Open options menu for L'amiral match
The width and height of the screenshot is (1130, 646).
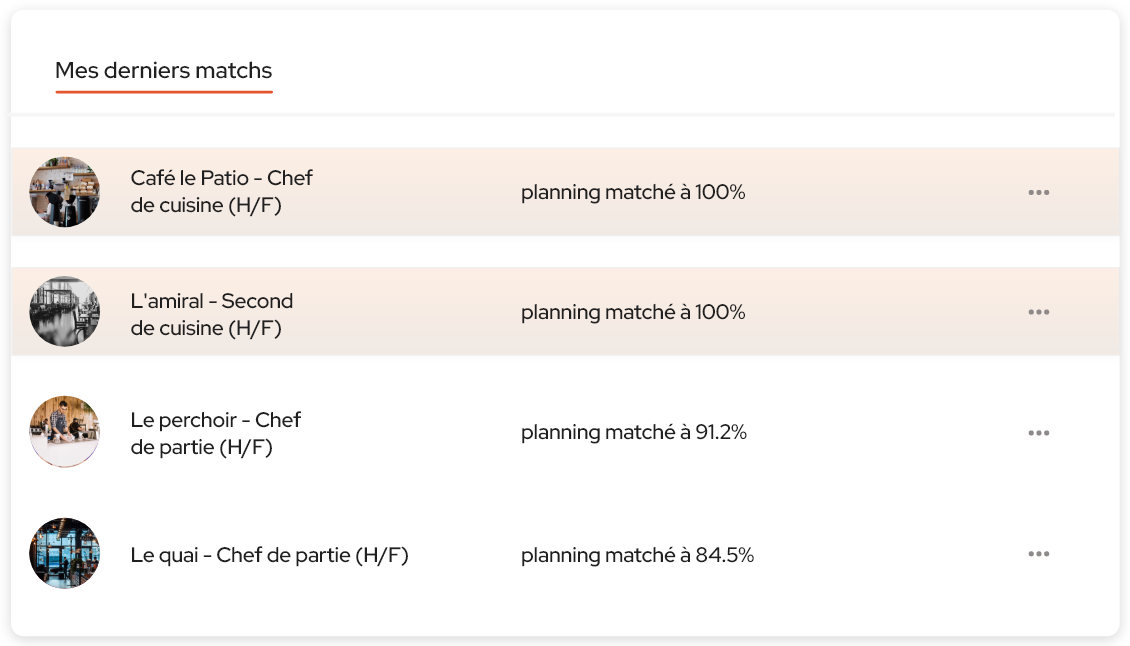click(1039, 312)
